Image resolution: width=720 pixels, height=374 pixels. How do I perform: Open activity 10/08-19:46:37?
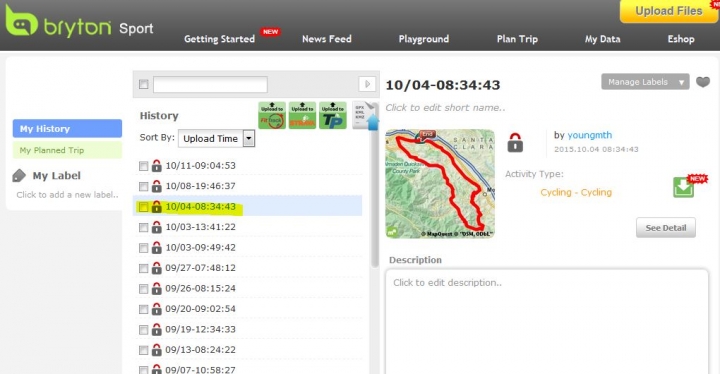click(x=201, y=186)
